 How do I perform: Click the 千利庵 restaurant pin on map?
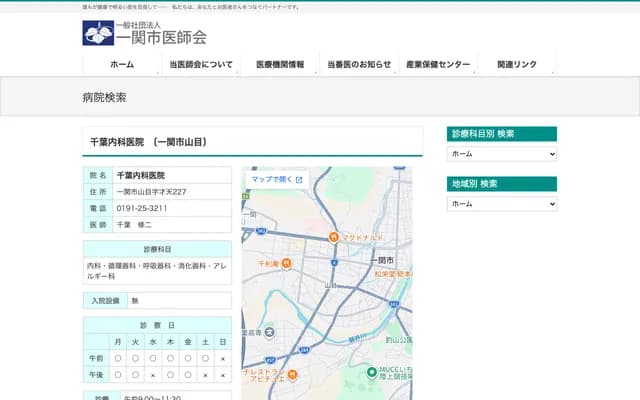coord(287,264)
